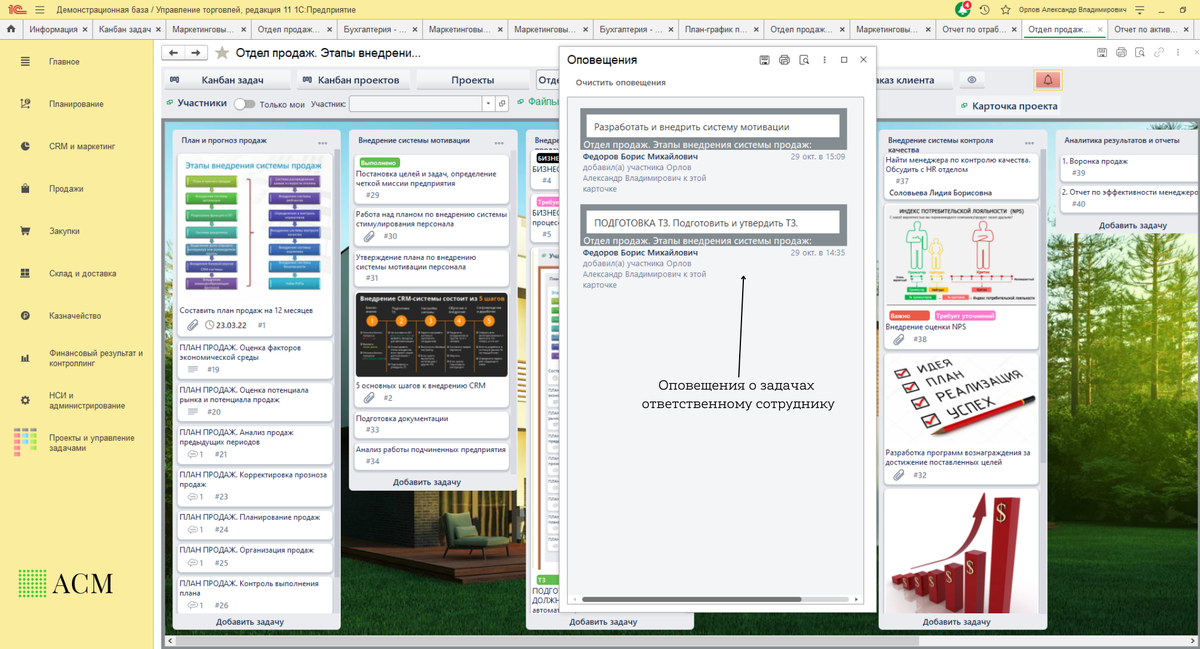The width and height of the screenshot is (1200, 649).
Task: Click the print icon in Оповещения window
Action: [x=784, y=60]
